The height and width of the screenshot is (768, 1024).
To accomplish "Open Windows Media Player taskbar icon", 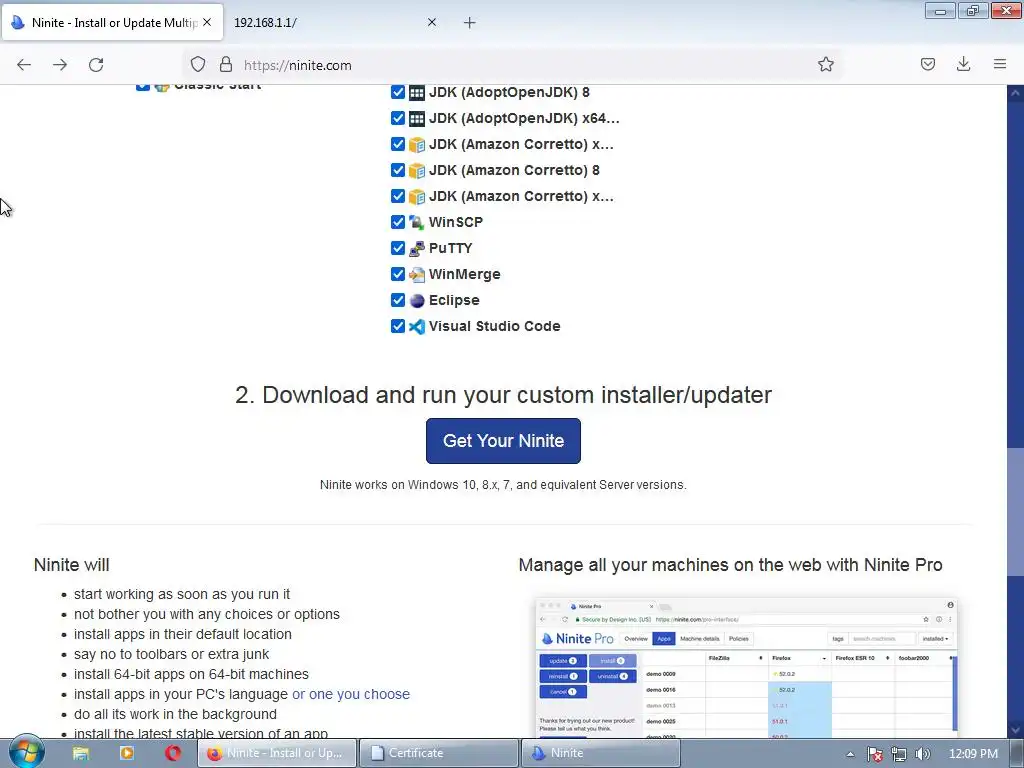I will click(127, 753).
